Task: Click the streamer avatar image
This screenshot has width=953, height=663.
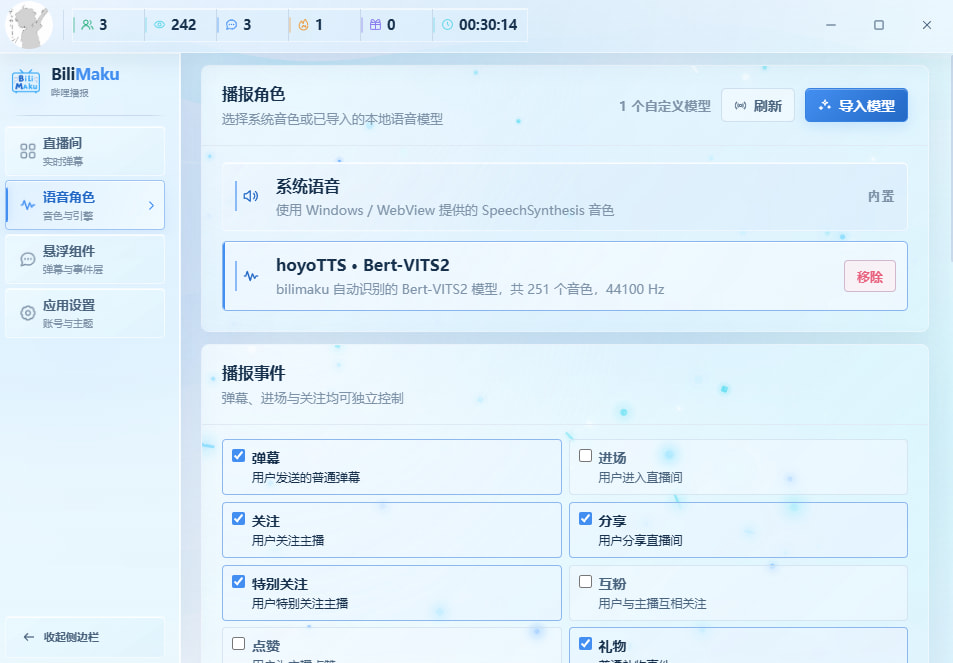Action: pos(29,25)
